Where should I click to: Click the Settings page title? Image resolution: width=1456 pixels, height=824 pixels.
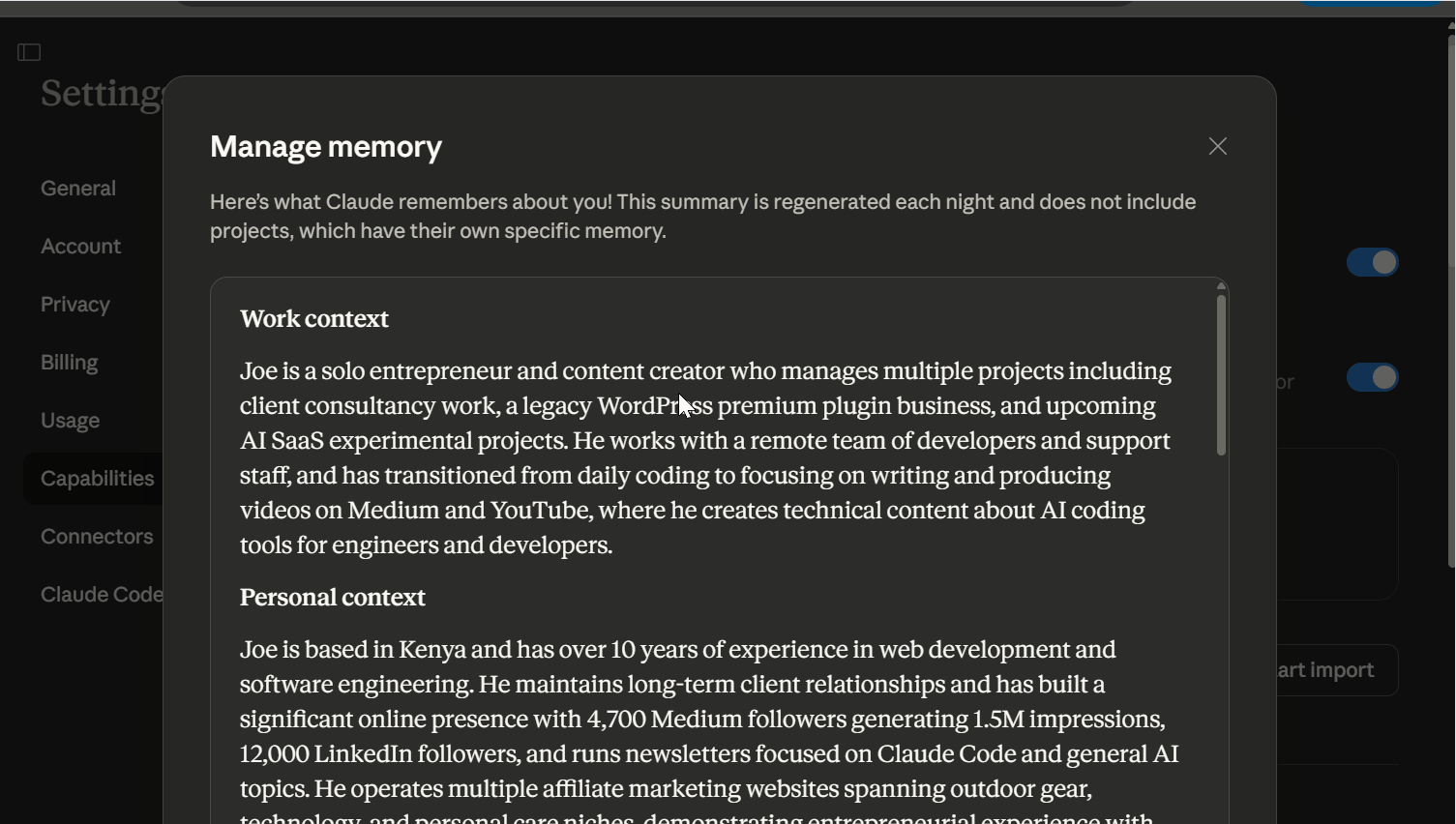pos(102,94)
